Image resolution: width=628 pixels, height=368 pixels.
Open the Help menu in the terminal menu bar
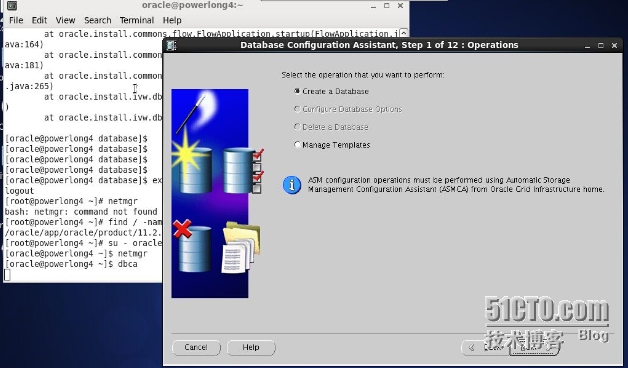[x=172, y=20]
